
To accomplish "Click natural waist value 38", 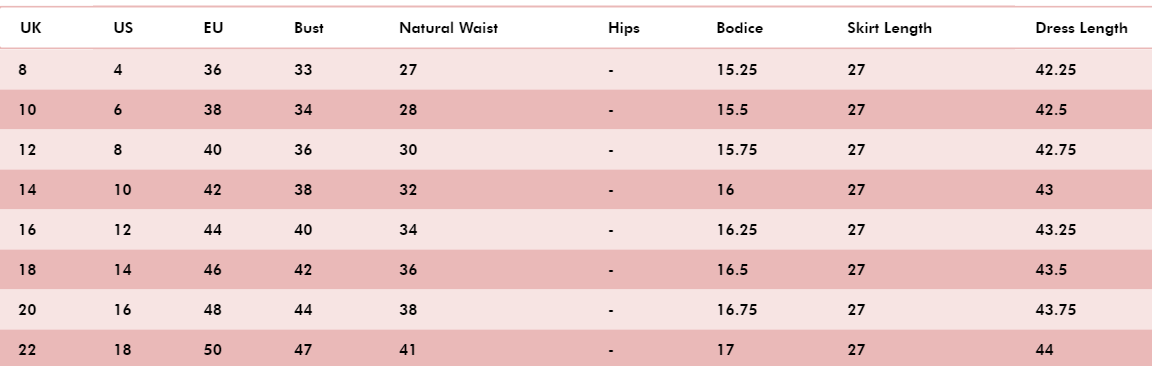I will (408, 310).
